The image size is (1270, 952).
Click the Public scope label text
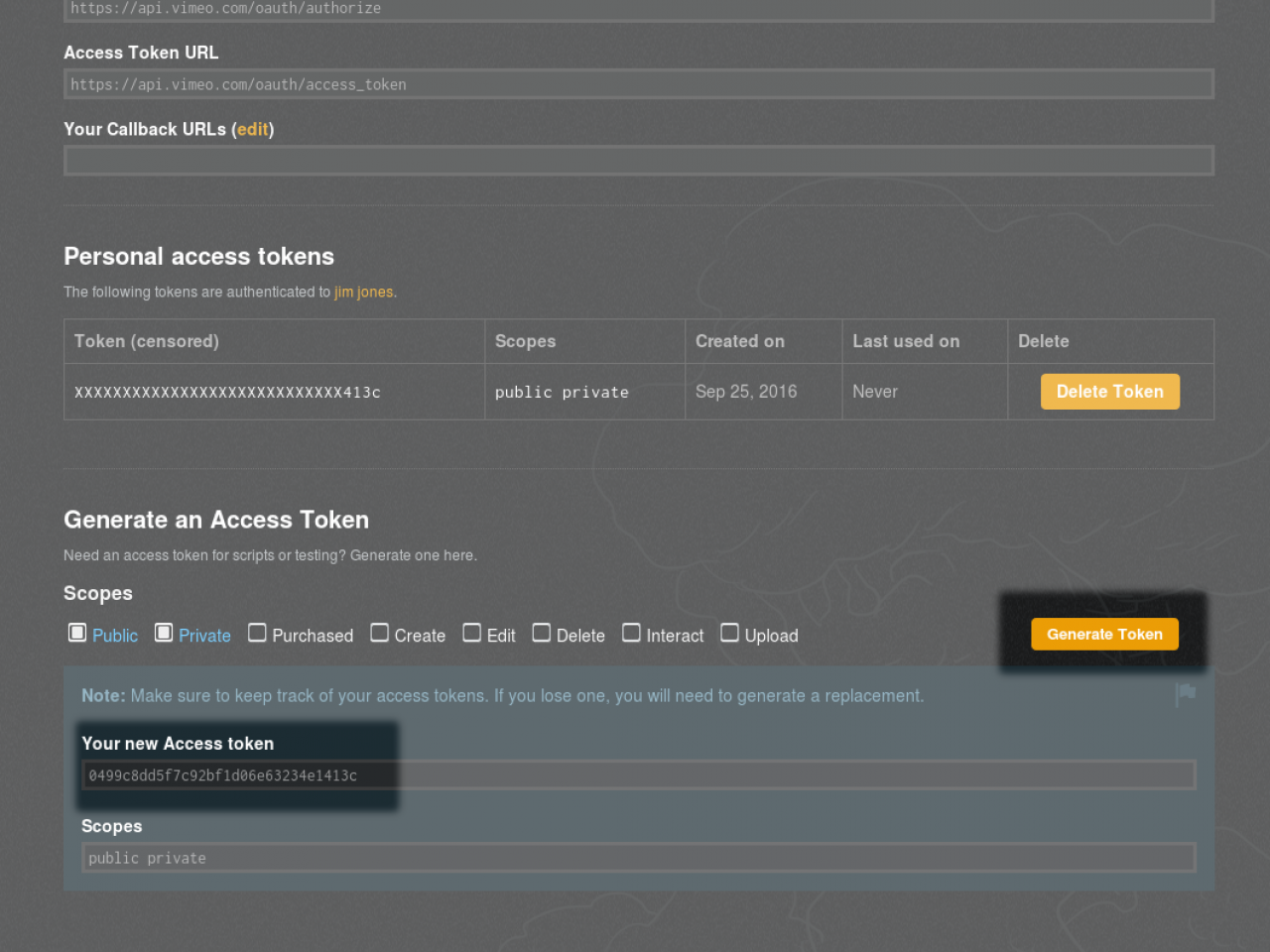pyautogui.click(x=115, y=636)
